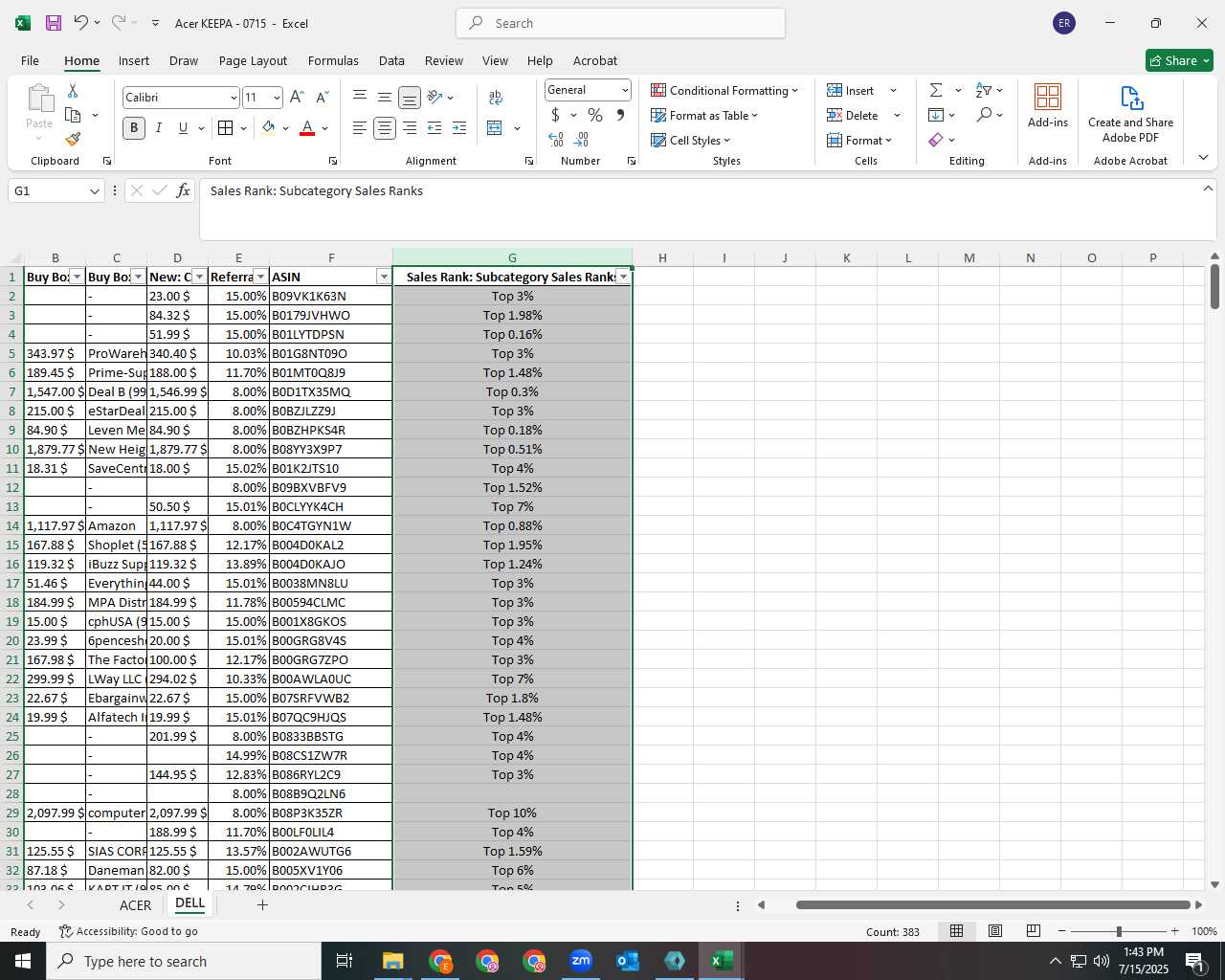
Task: Open Conditional Formatting dropdown
Action: click(x=724, y=90)
